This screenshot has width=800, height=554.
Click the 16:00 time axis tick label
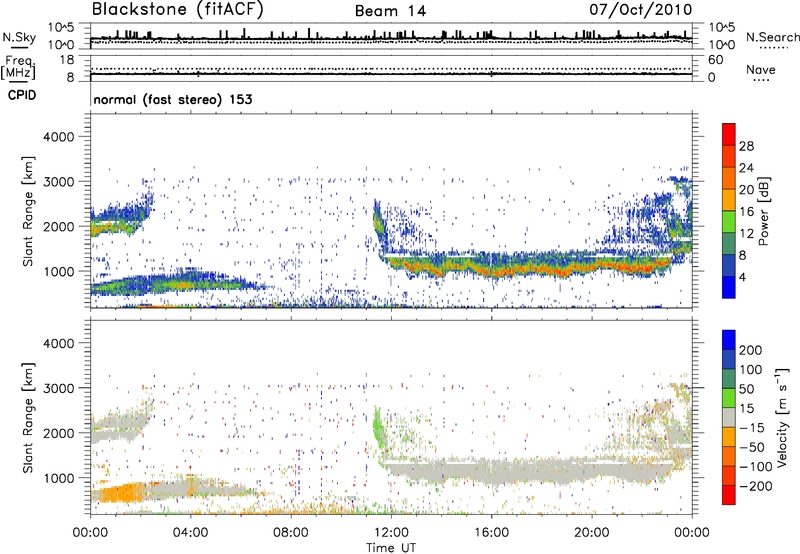click(491, 533)
